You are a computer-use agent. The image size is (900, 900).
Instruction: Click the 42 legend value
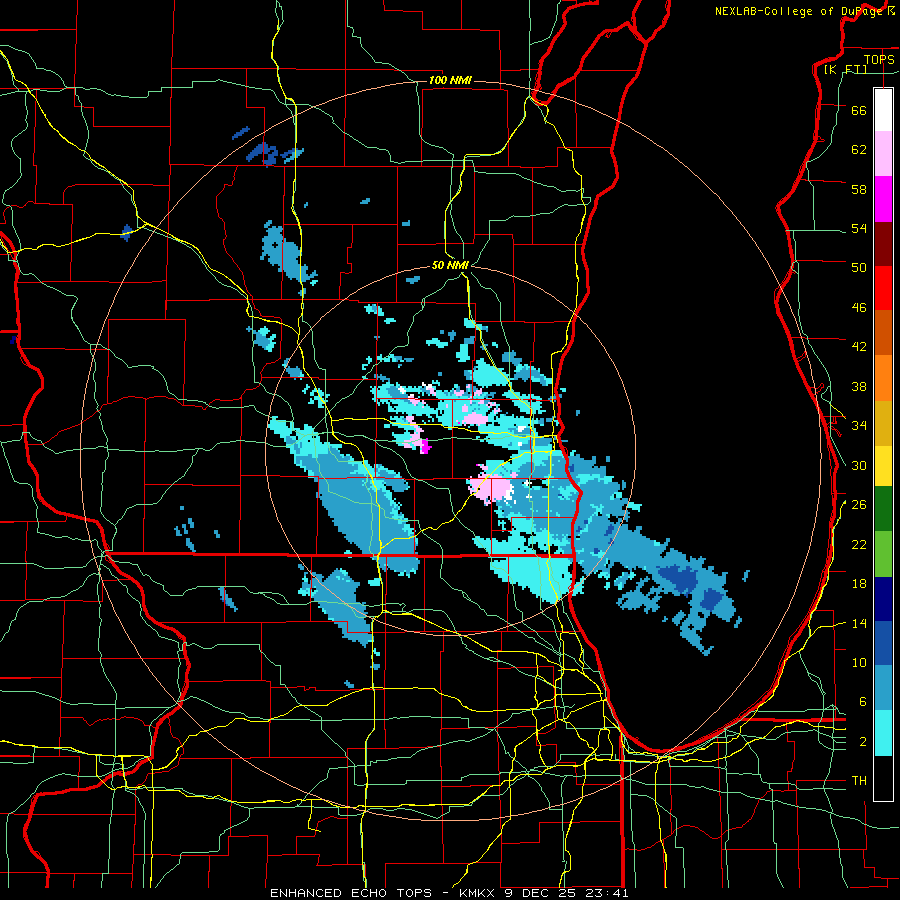pos(859,347)
